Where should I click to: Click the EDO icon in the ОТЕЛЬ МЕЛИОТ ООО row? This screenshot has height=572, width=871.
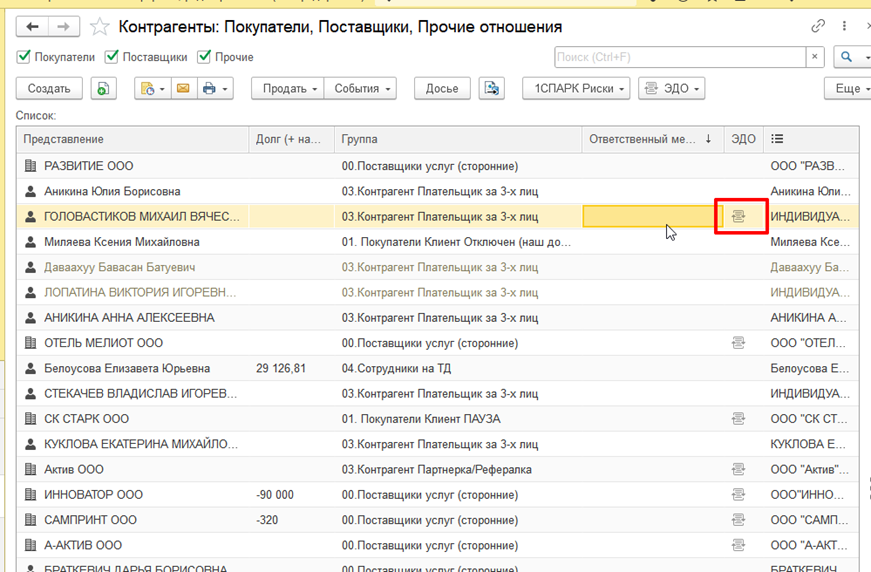(738, 343)
